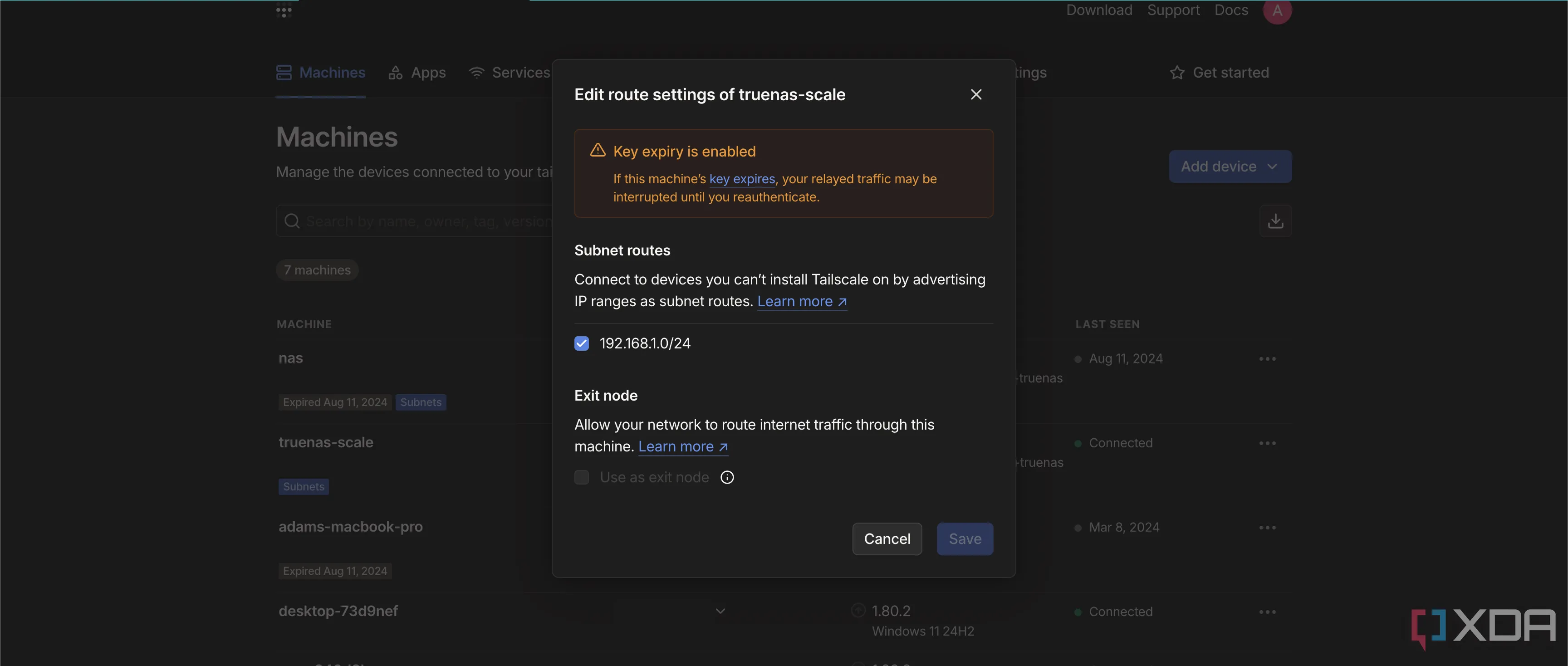The height and width of the screenshot is (666, 1568).
Task: Click the Subnets badge under truenas-scale
Action: pyautogui.click(x=303, y=486)
